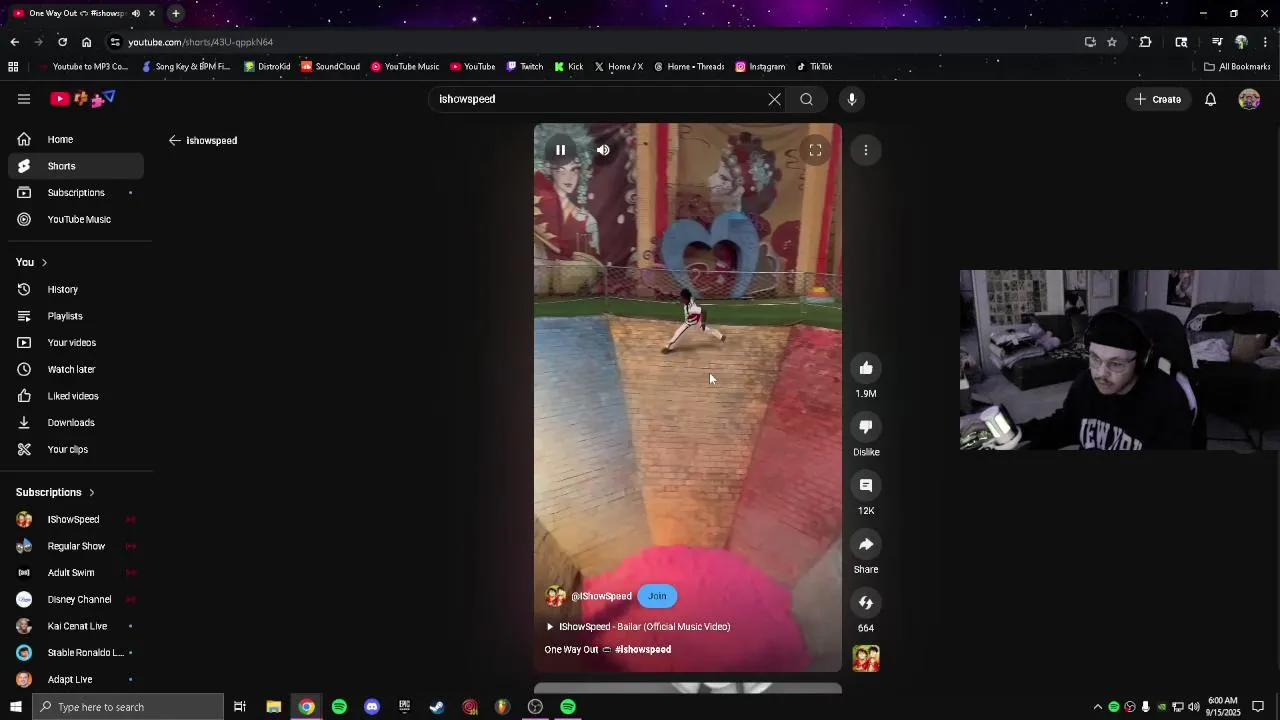This screenshot has width=1280, height=720.
Task: Toggle the hamburger guide menu
Action: point(24,99)
